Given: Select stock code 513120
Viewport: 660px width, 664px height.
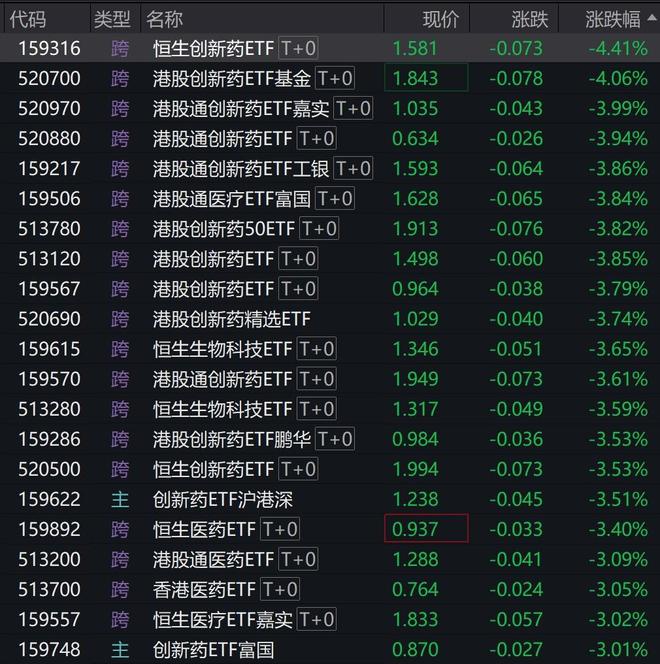Looking at the screenshot, I should tap(49, 259).
